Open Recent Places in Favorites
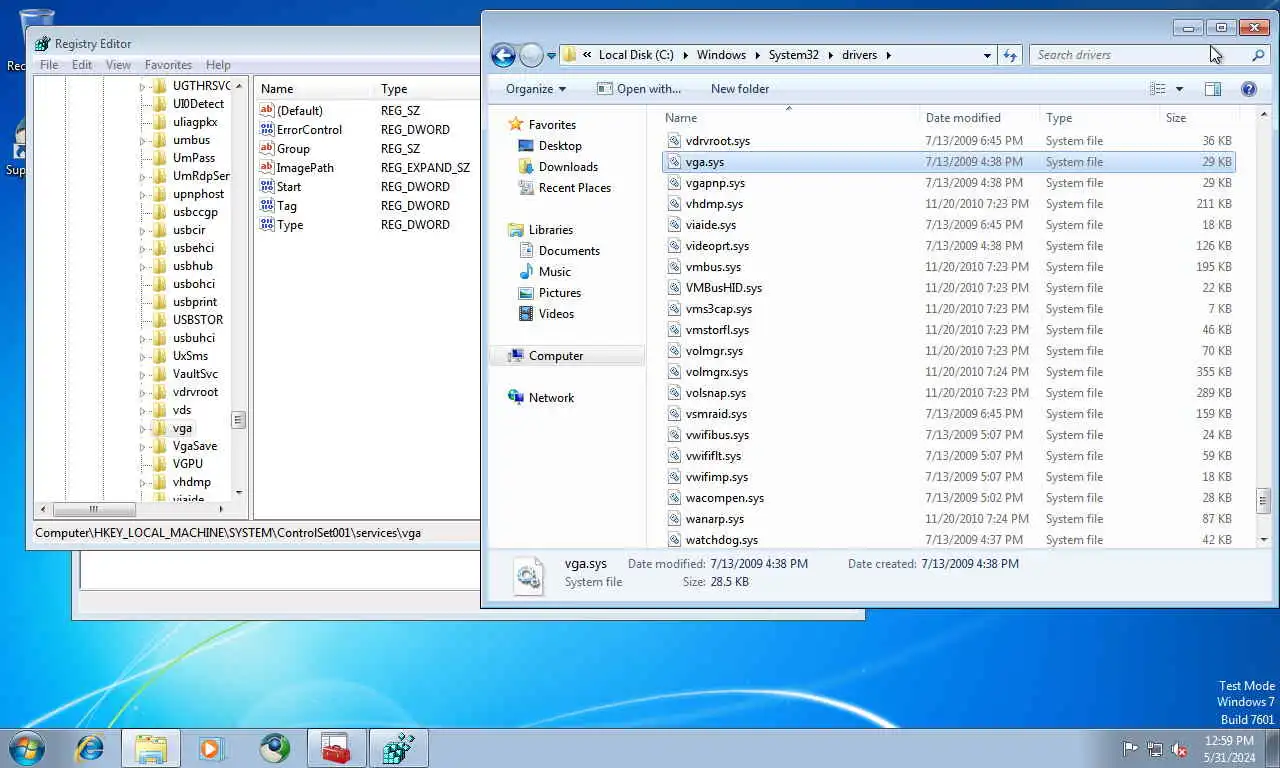Screen dimensions: 1280x768 point(574,188)
